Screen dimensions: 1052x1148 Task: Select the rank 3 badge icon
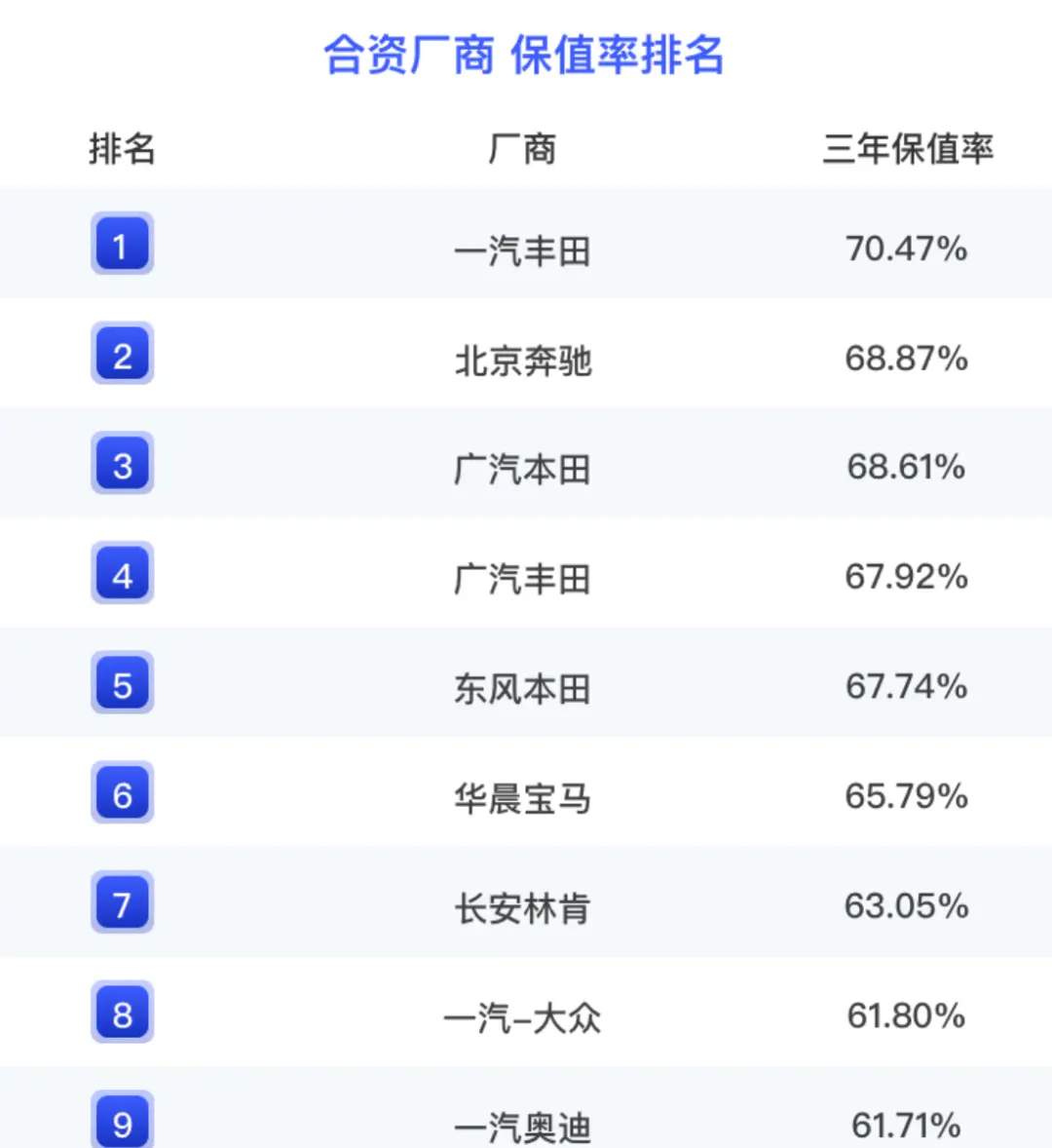122,464
